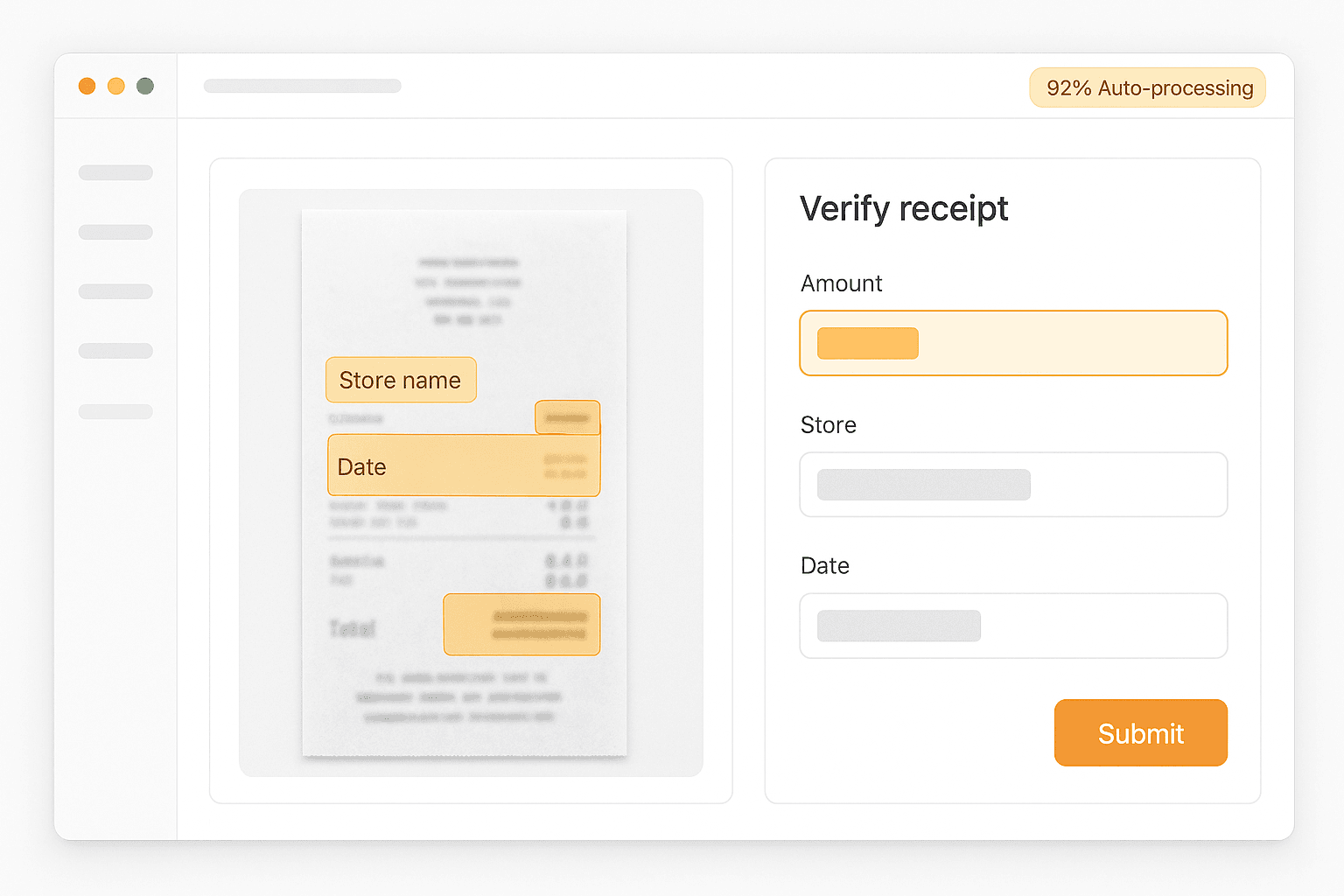Open the second sidebar item
1344x896 pixels.
click(115, 232)
